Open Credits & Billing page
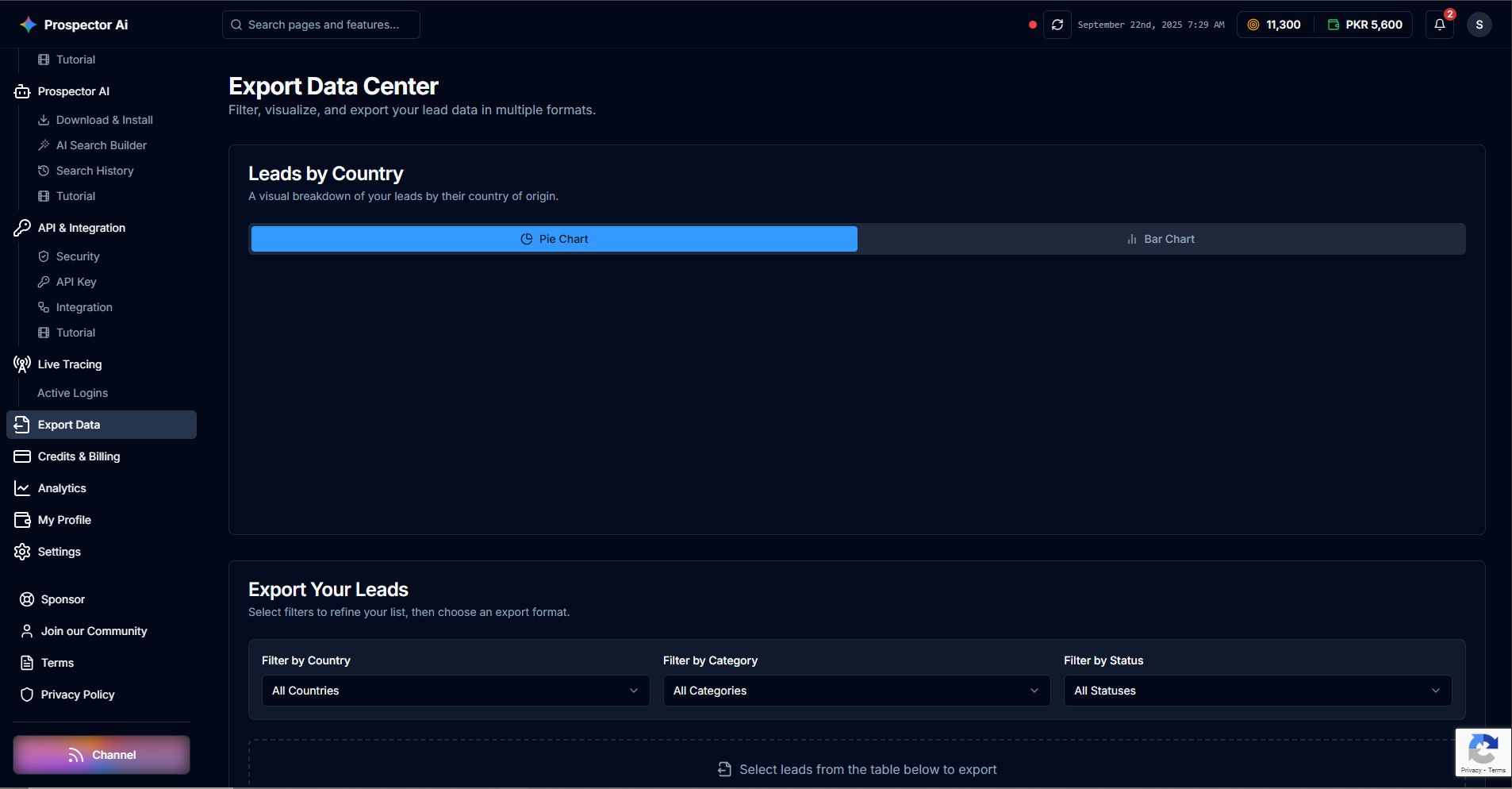The width and height of the screenshot is (1512, 789). coord(79,456)
